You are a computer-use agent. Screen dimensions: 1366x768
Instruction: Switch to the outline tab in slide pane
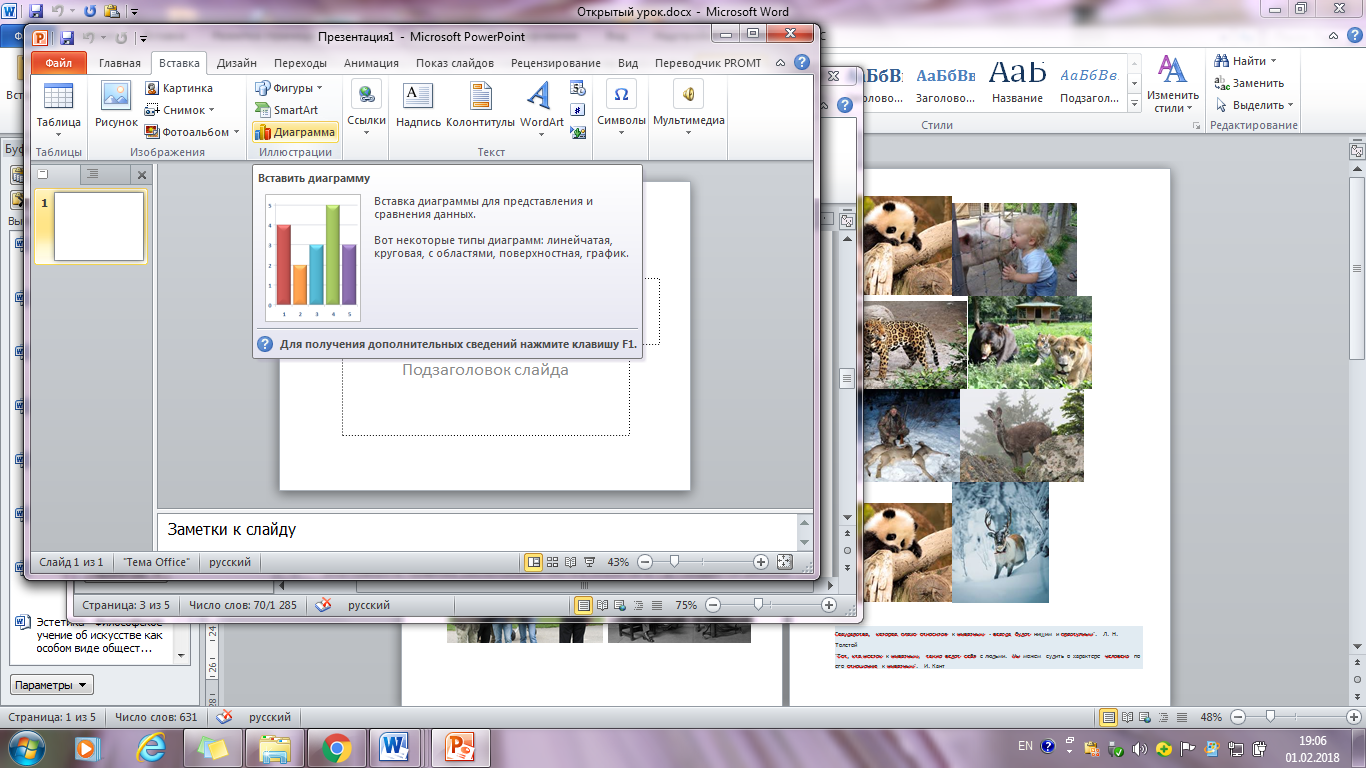click(x=92, y=174)
